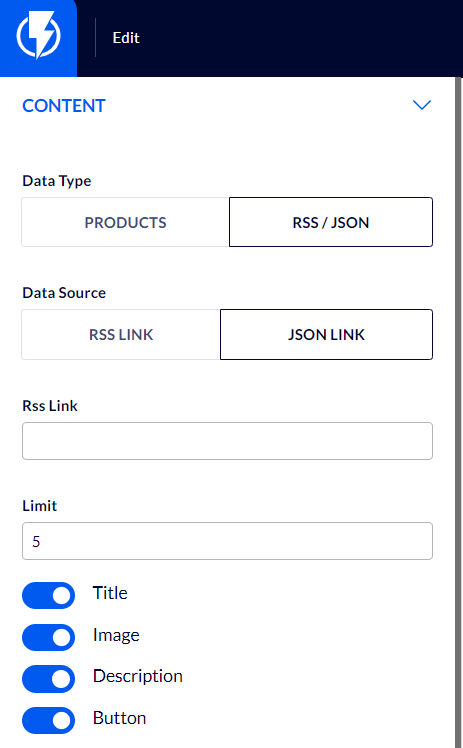Click the Image label text
The width and height of the screenshot is (463, 748).
(x=116, y=635)
